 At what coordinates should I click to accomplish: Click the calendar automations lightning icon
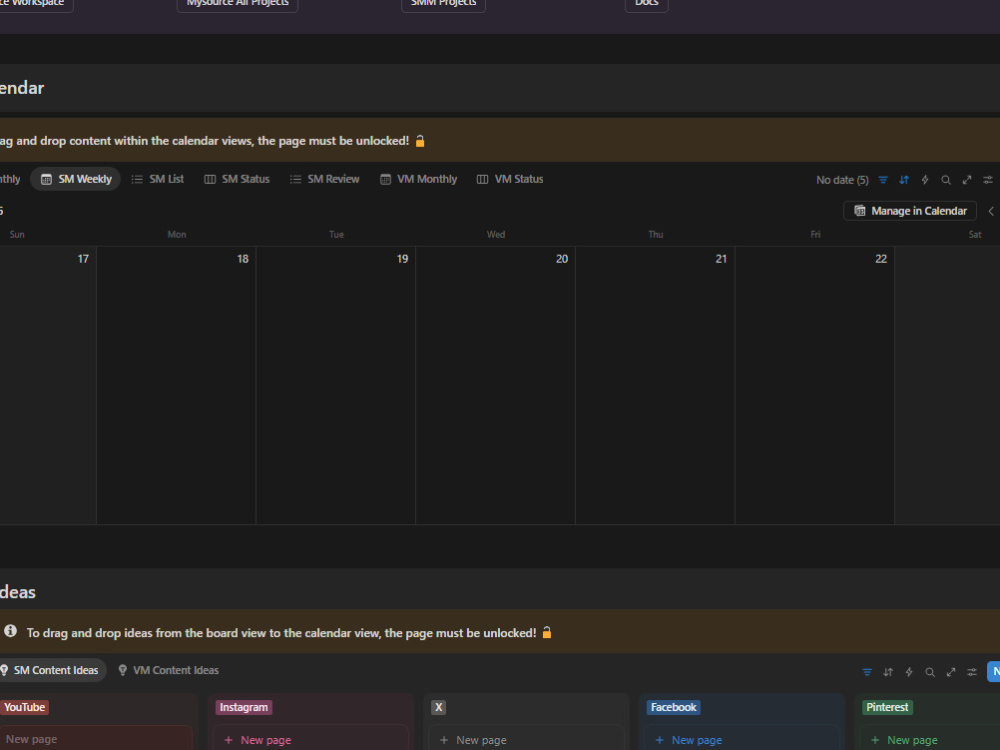pos(925,180)
